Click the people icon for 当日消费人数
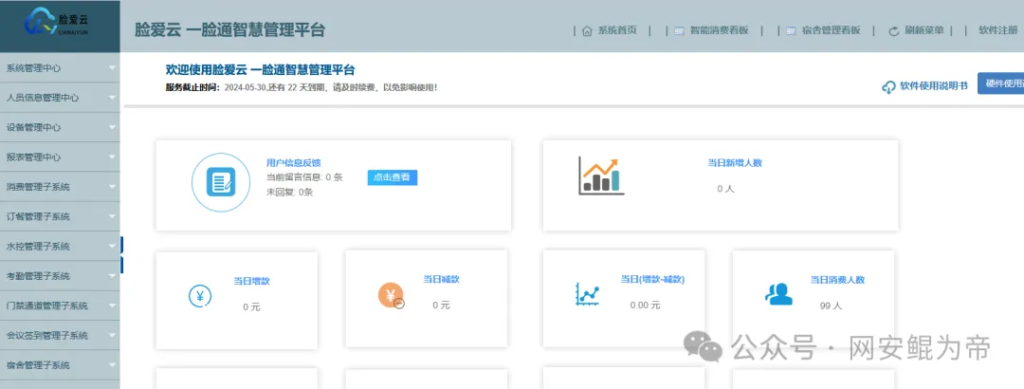This screenshot has width=1024, height=389. (x=778, y=294)
